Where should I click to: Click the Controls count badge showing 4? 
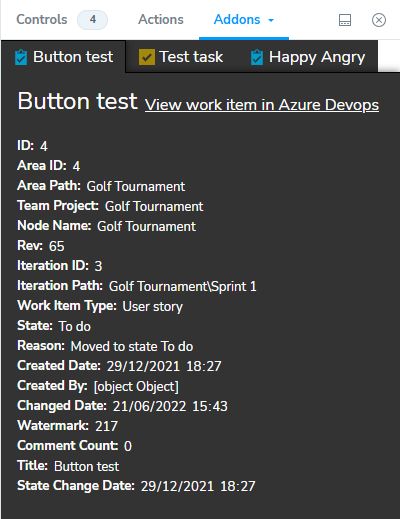tap(92, 20)
